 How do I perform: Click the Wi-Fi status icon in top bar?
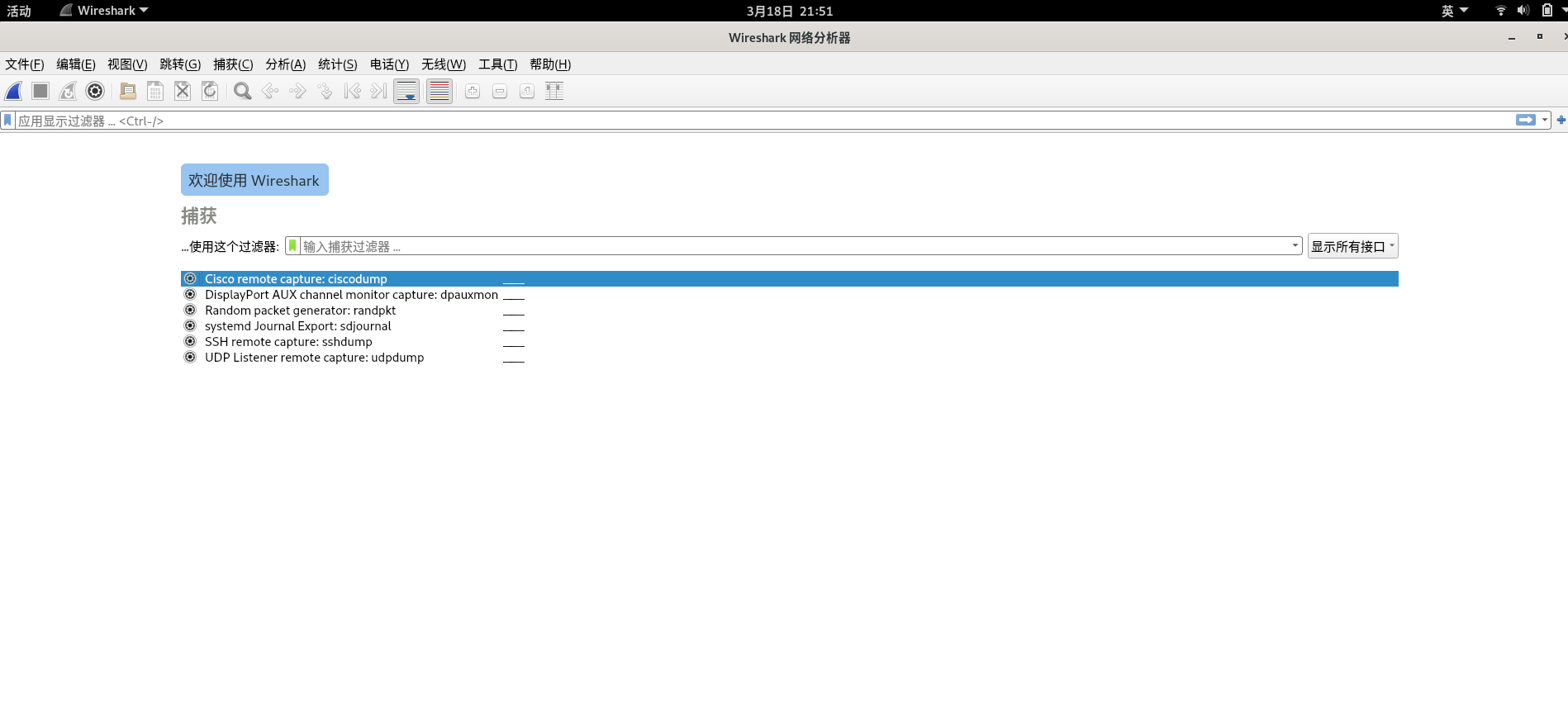pos(1501,11)
